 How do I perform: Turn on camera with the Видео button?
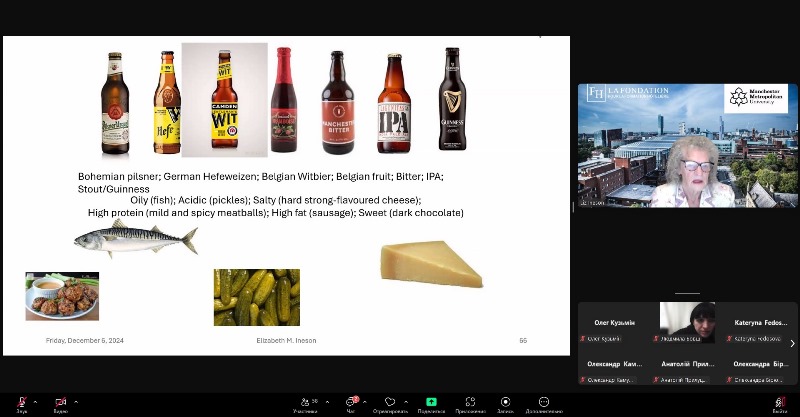click(x=60, y=404)
